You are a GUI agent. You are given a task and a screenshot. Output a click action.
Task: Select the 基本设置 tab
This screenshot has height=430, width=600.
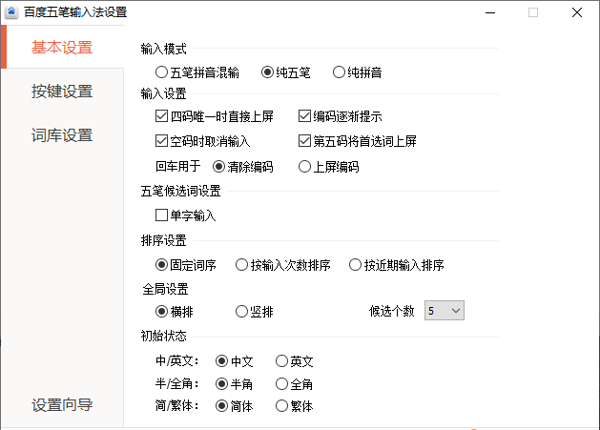click(x=62, y=47)
